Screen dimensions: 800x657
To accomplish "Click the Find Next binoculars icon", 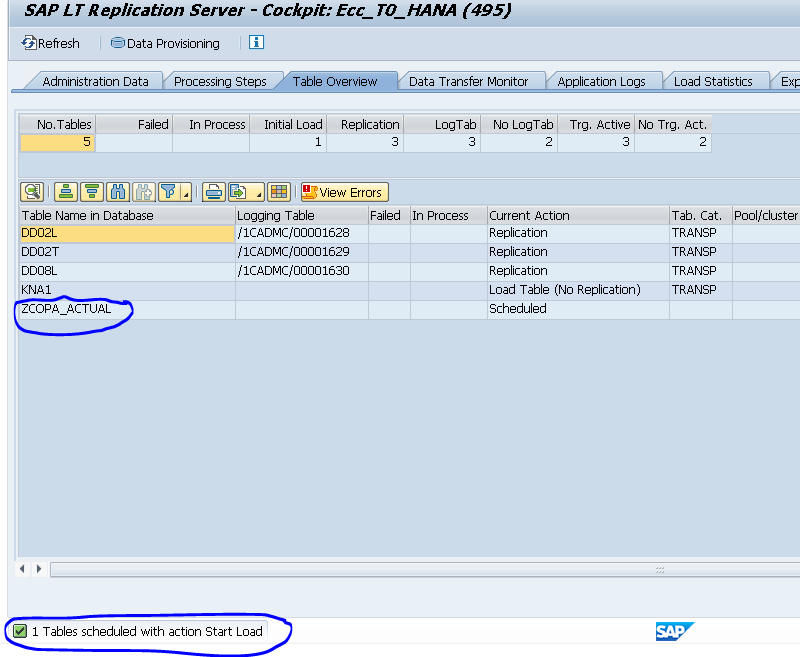I will pos(143,192).
